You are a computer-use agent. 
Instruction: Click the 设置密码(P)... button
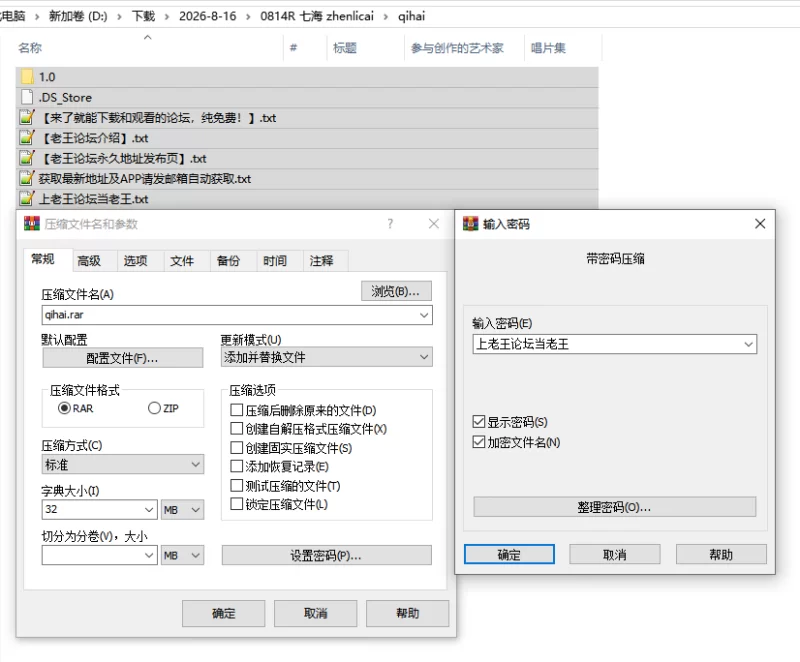click(x=327, y=555)
